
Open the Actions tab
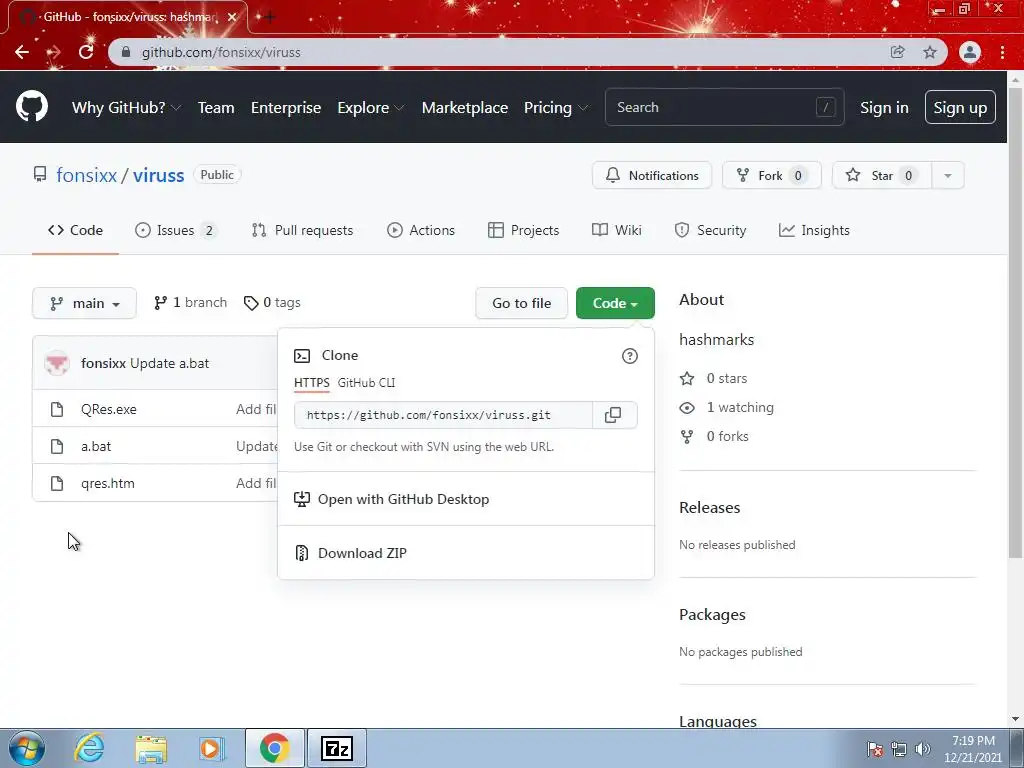421,231
